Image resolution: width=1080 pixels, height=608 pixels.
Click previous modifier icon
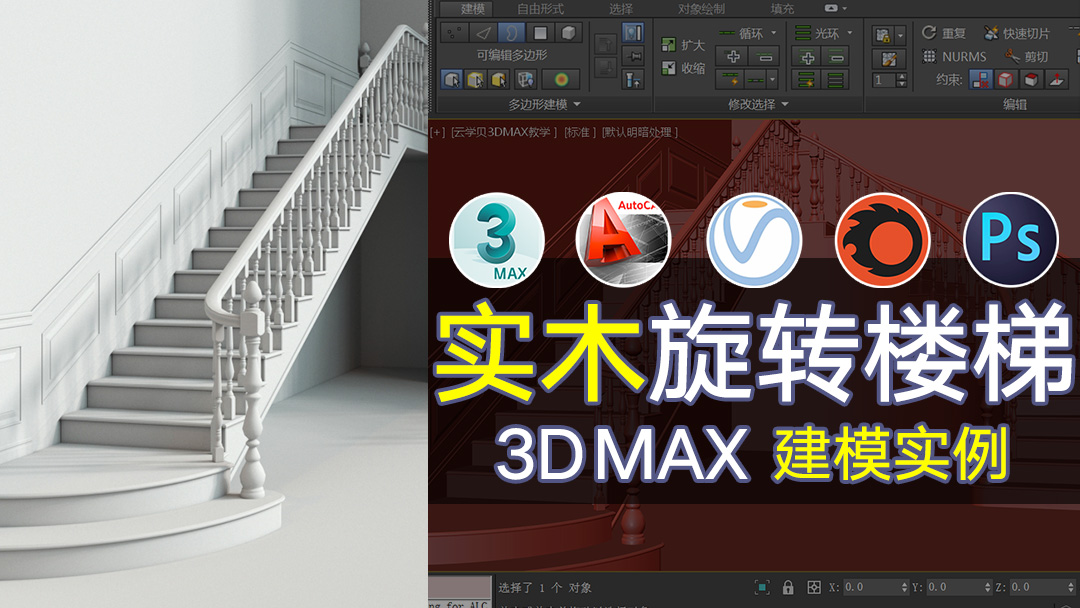coord(605,44)
